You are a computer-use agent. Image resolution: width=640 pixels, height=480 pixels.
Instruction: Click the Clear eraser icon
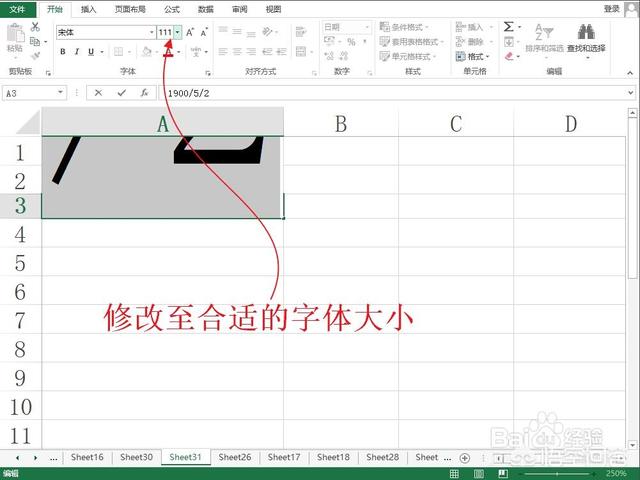(x=509, y=56)
